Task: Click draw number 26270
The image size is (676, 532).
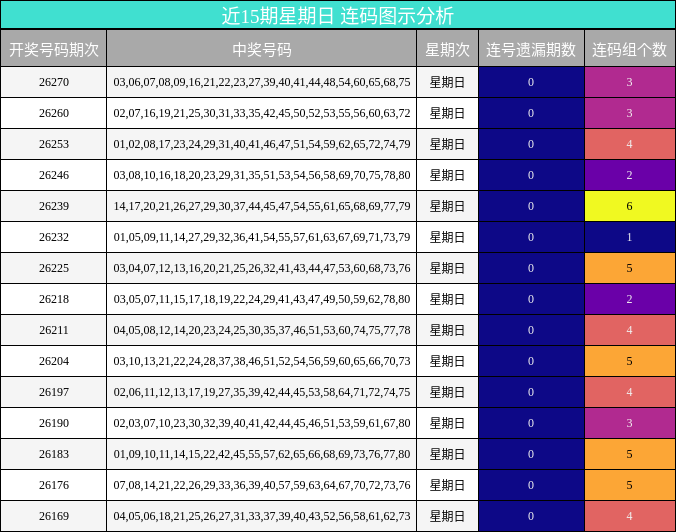Action: point(54,82)
